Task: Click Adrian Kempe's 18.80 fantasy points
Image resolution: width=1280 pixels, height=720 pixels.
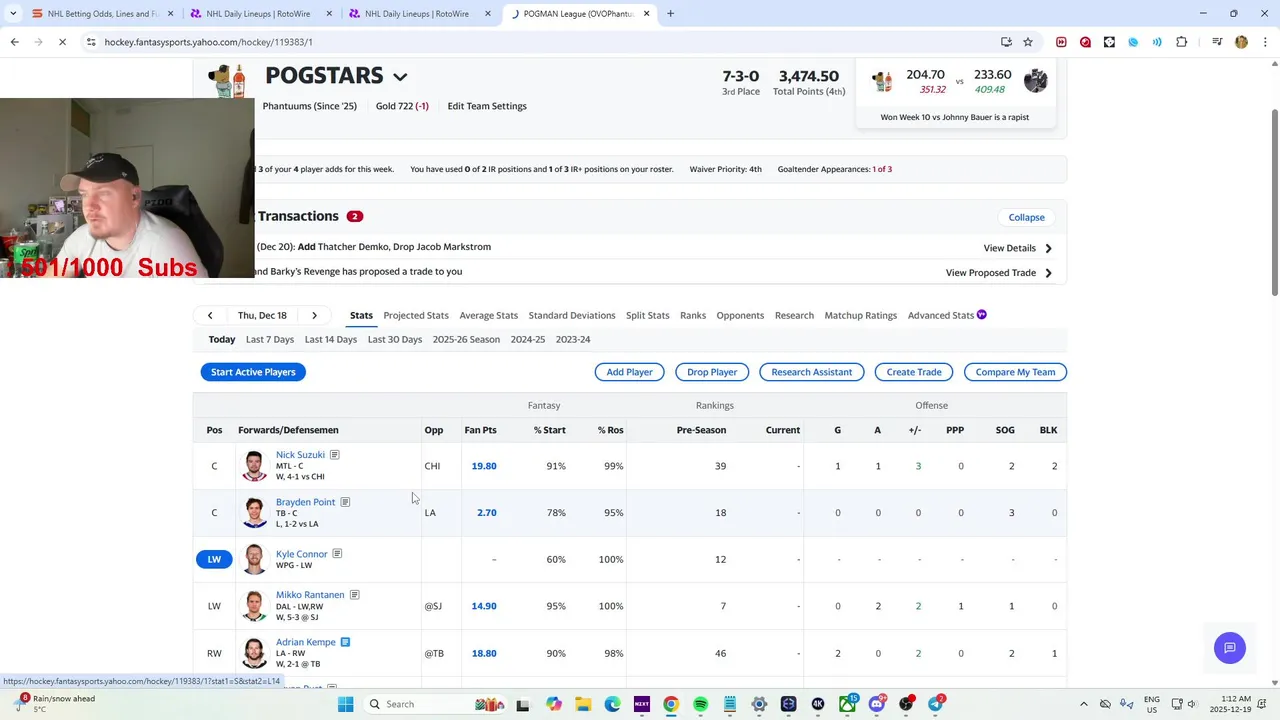Action: (484, 653)
